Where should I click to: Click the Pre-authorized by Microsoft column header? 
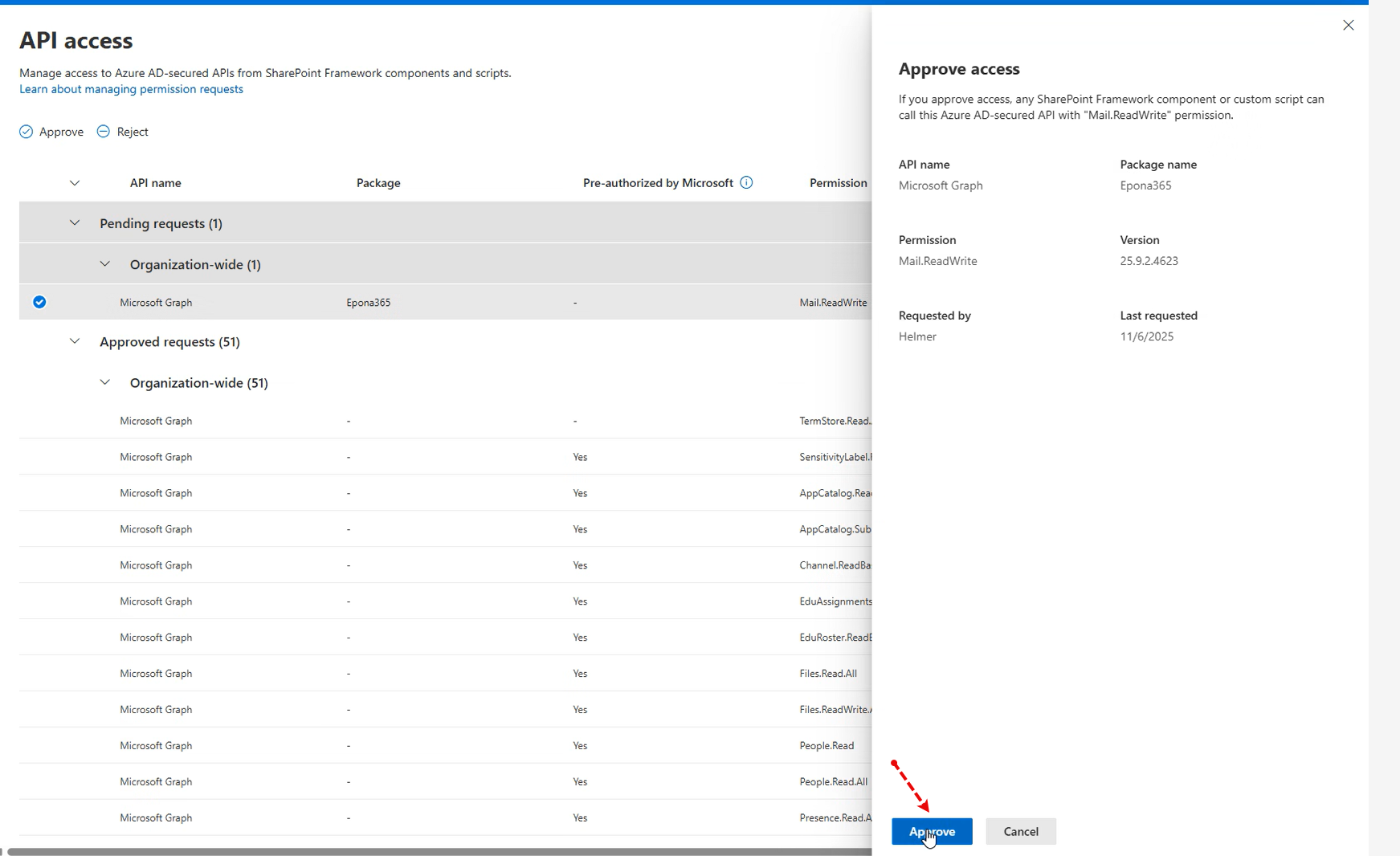pyautogui.click(x=658, y=183)
